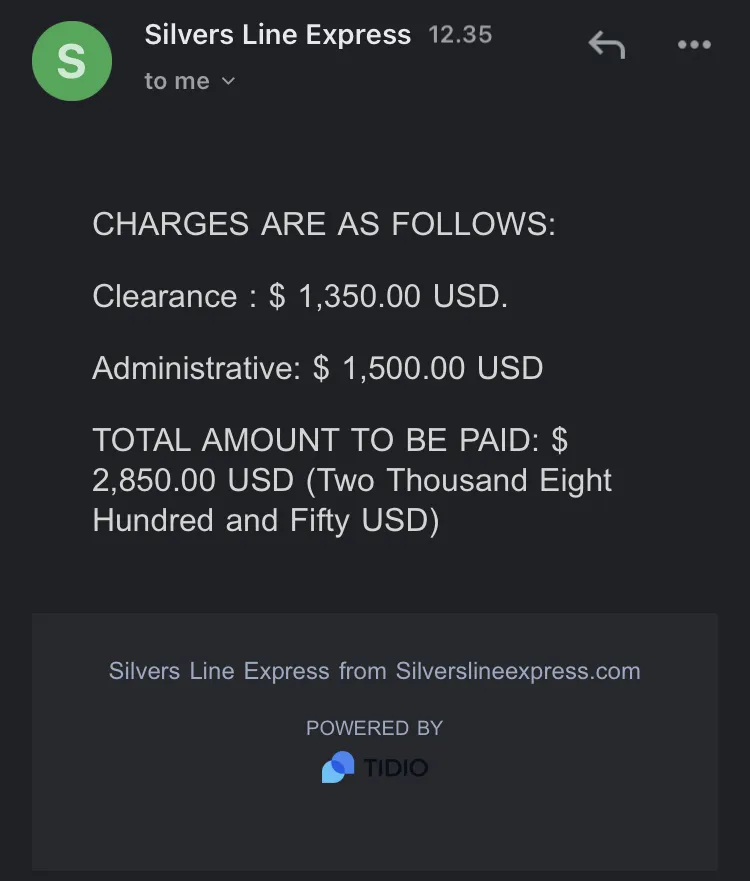Select the 'CHARGES ARE AS FOLLOWS' heading
The height and width of the screenshot is (881, 750).
324,224
